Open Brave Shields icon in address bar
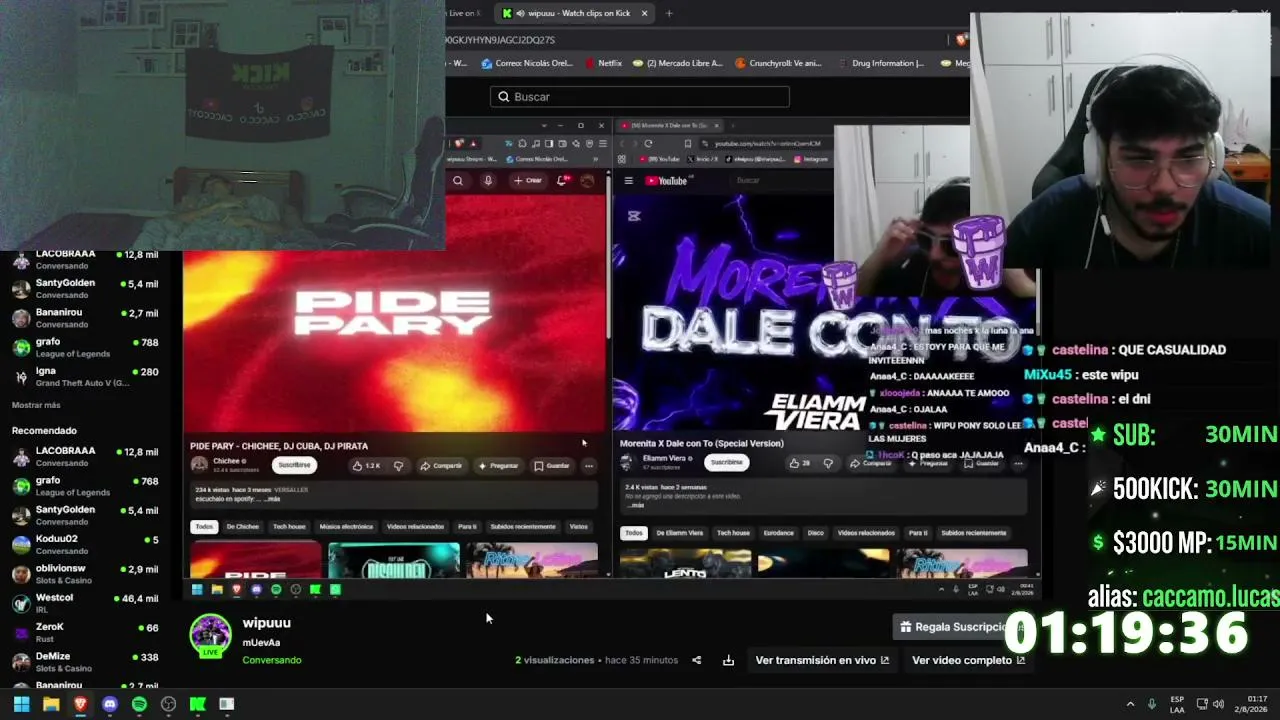Screen dimensions: 1280x720 pyautogui.click(x=961, y=40)
